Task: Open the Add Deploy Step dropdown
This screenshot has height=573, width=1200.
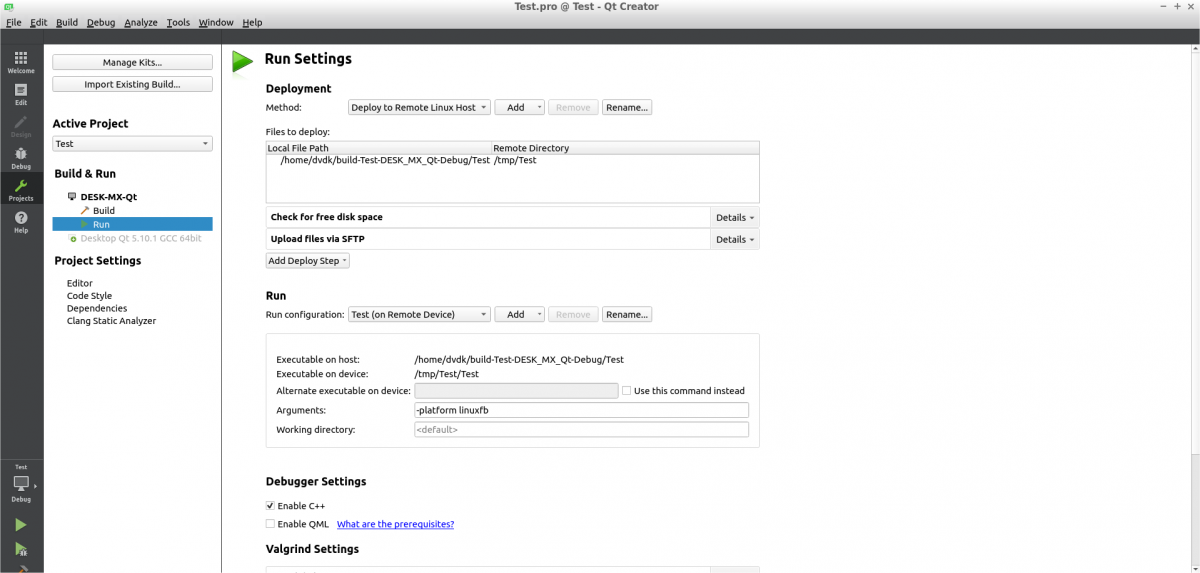Action: pos(308,261)
